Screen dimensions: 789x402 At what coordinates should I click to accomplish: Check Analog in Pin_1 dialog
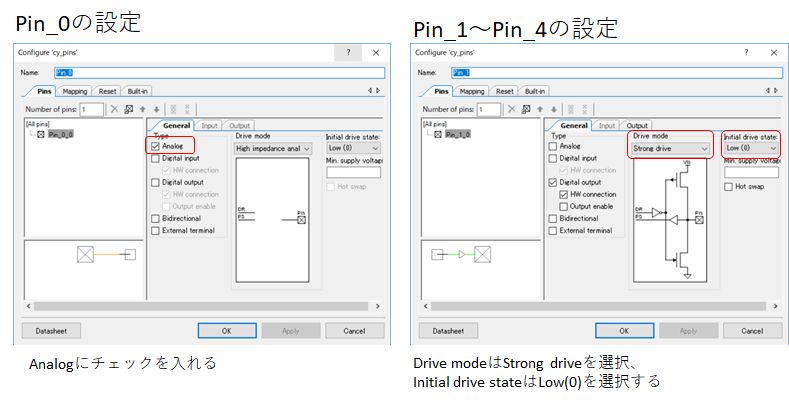(x=553, y=146)
